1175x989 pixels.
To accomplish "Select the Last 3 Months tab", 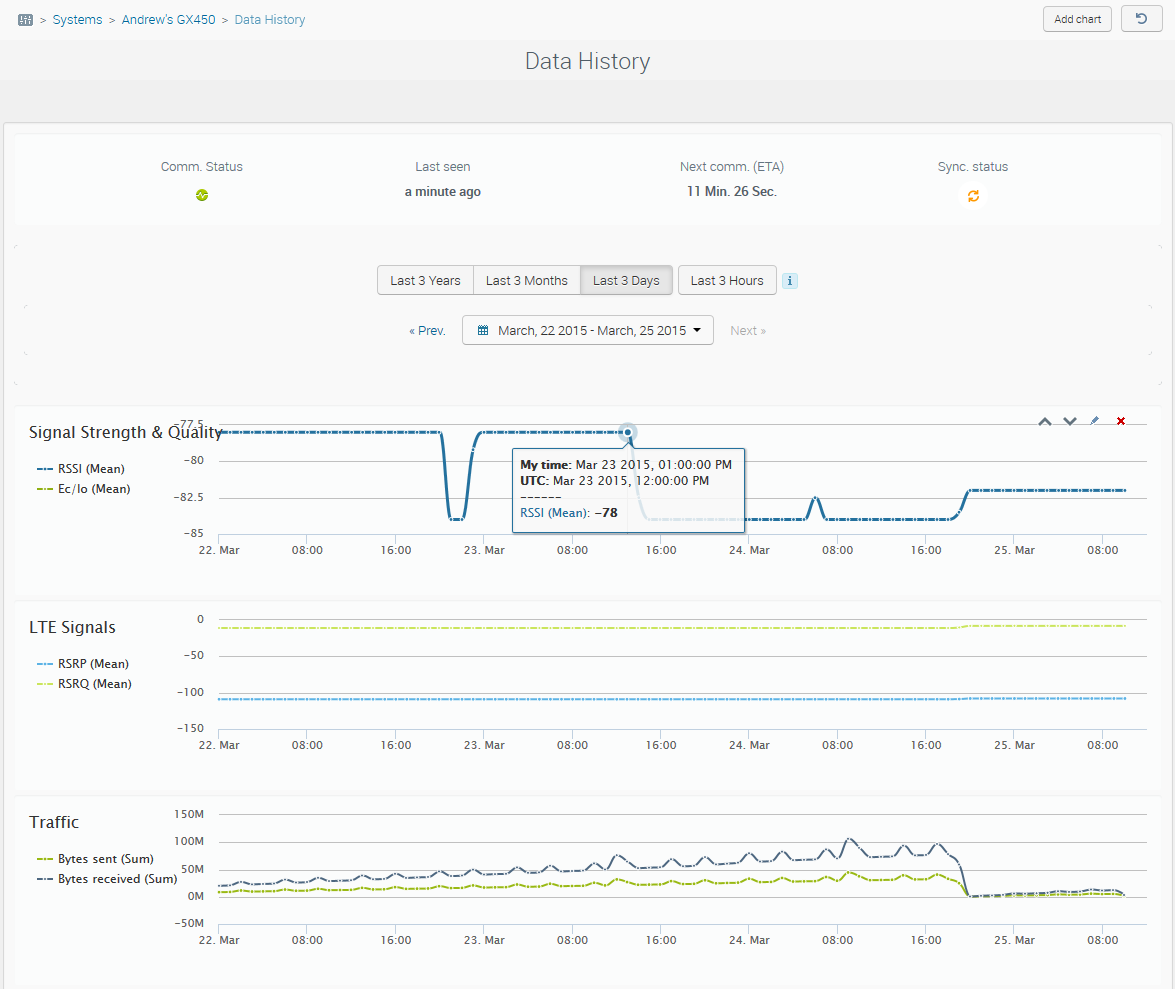I will click(x=527, y=280).
